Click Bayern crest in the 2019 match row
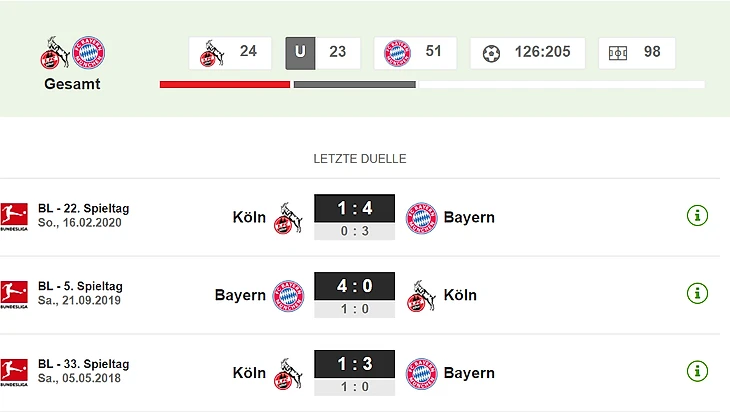The image size is (730, 412). (288, 296)
